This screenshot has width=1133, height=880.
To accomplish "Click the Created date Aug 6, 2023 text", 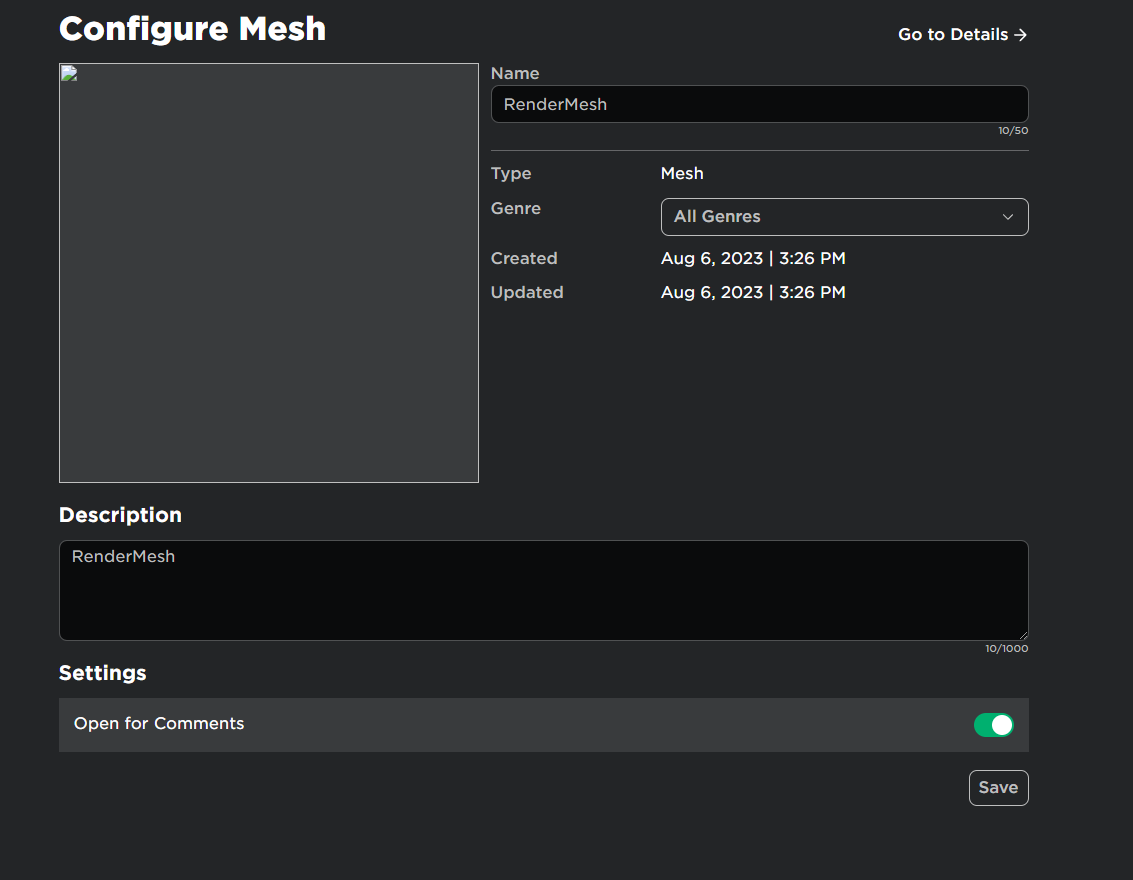I will point(753,258).
